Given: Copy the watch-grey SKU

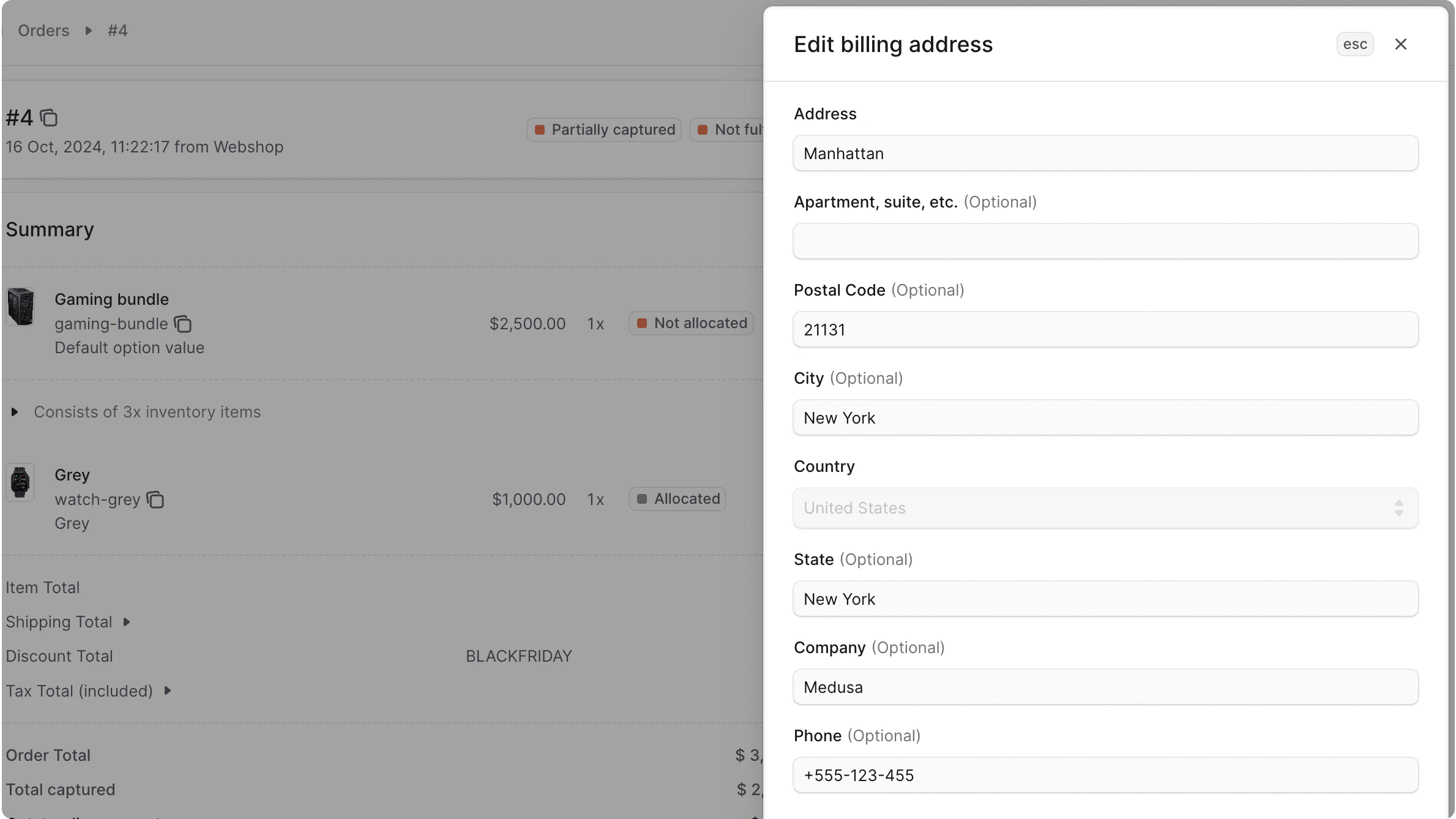Looking at the screenshot, I should 155,499.
